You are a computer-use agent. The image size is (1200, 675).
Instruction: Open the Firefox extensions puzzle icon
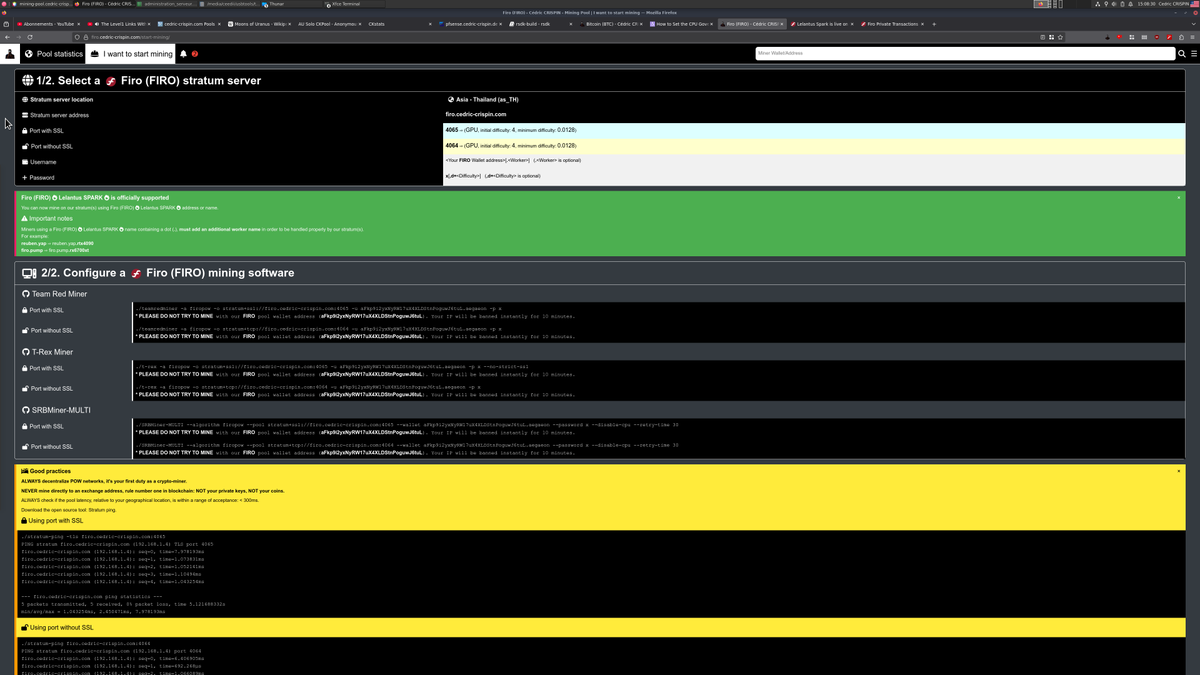pyautogui.click(x=1181, y=37)
